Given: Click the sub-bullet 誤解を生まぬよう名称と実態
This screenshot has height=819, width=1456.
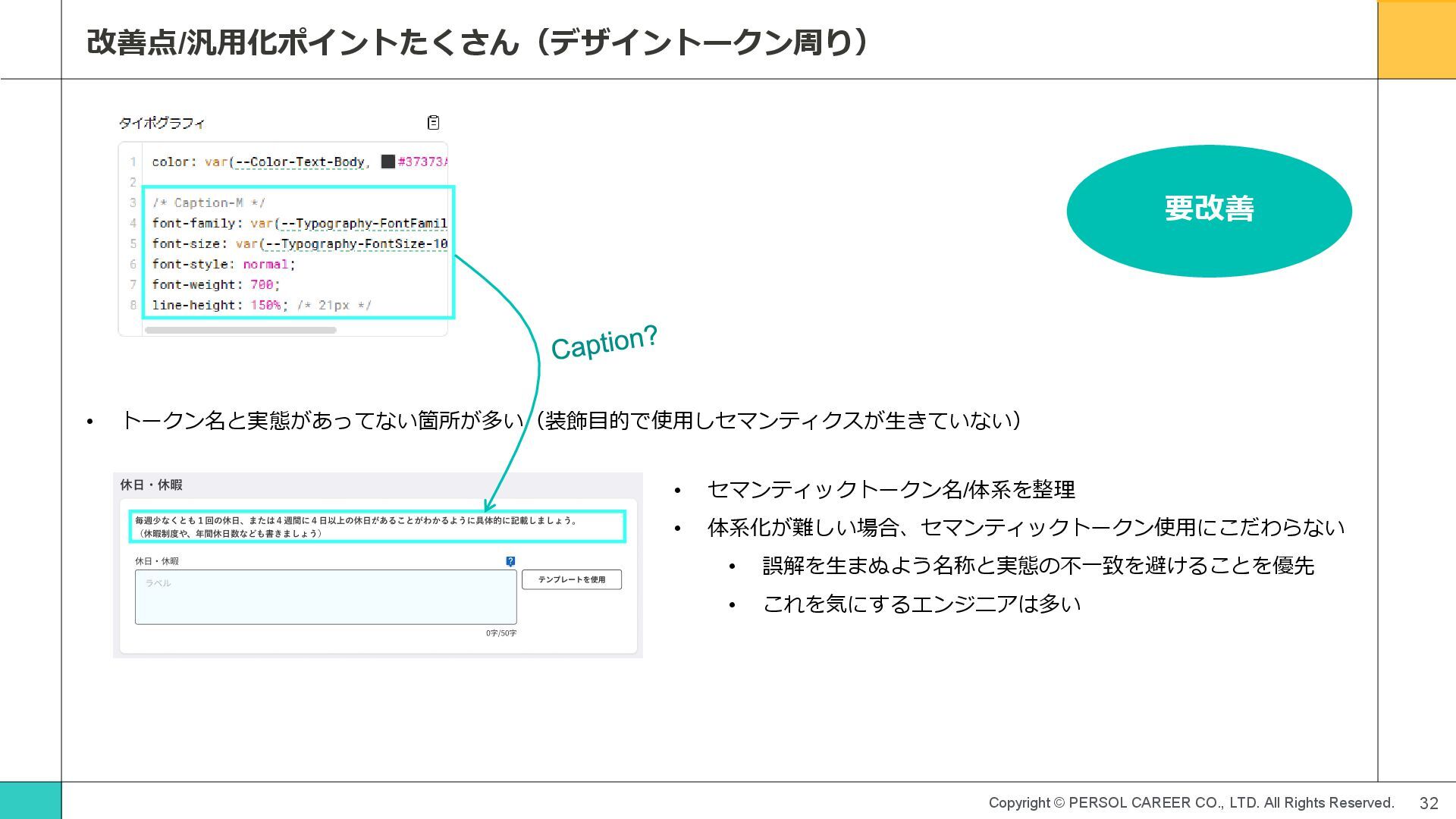Looking at the screenshot, I should (x=1038, y=566).
